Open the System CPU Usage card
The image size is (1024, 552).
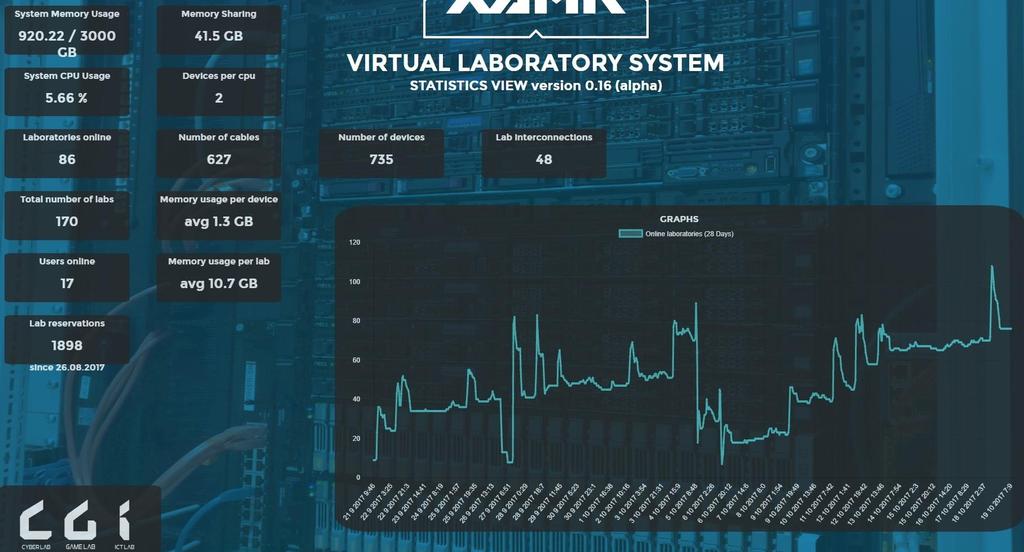coord(67,92)
